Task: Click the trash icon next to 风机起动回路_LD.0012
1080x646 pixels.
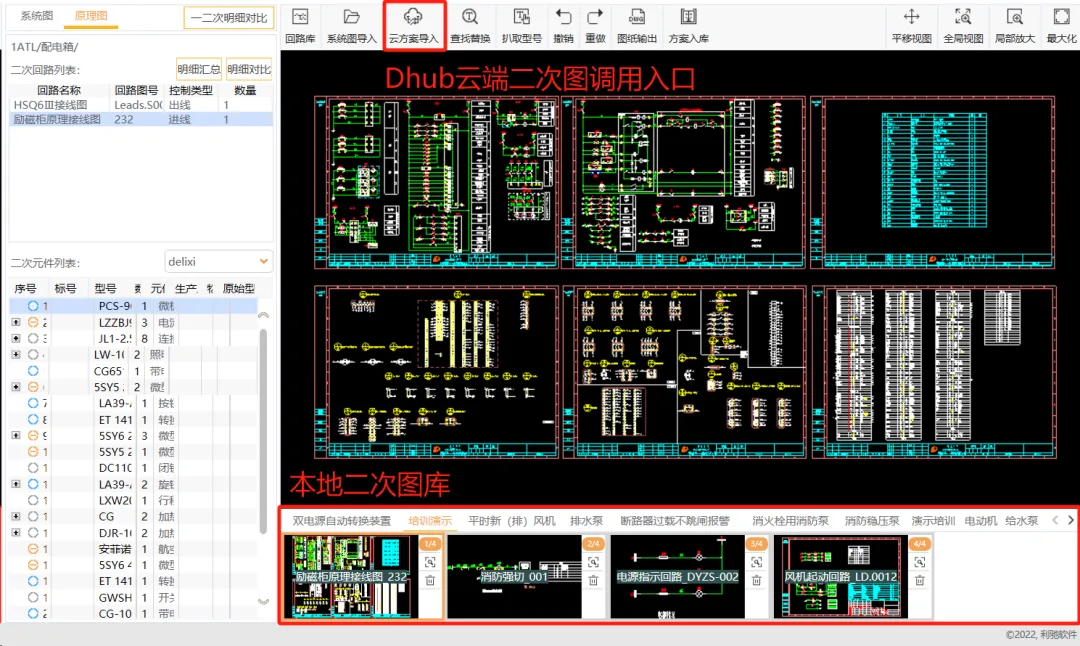Action: pos(920,581)
